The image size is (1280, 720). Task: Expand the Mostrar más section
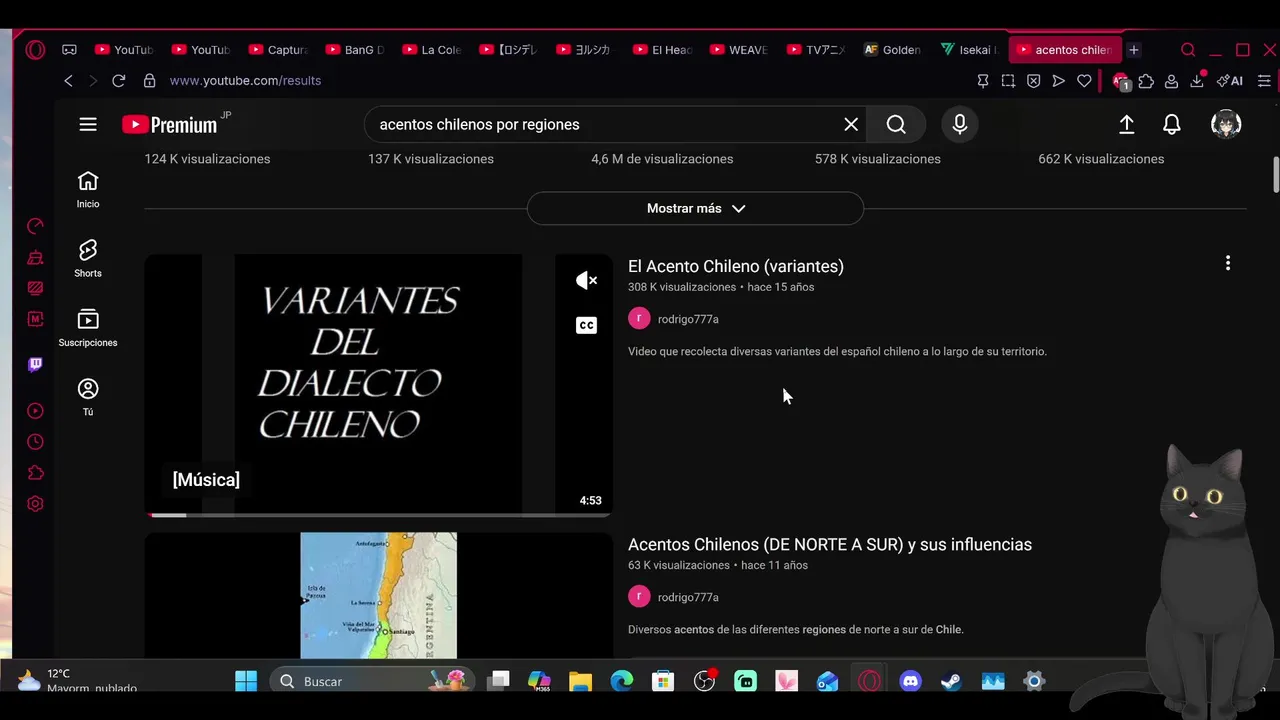(x=695, y=208)
